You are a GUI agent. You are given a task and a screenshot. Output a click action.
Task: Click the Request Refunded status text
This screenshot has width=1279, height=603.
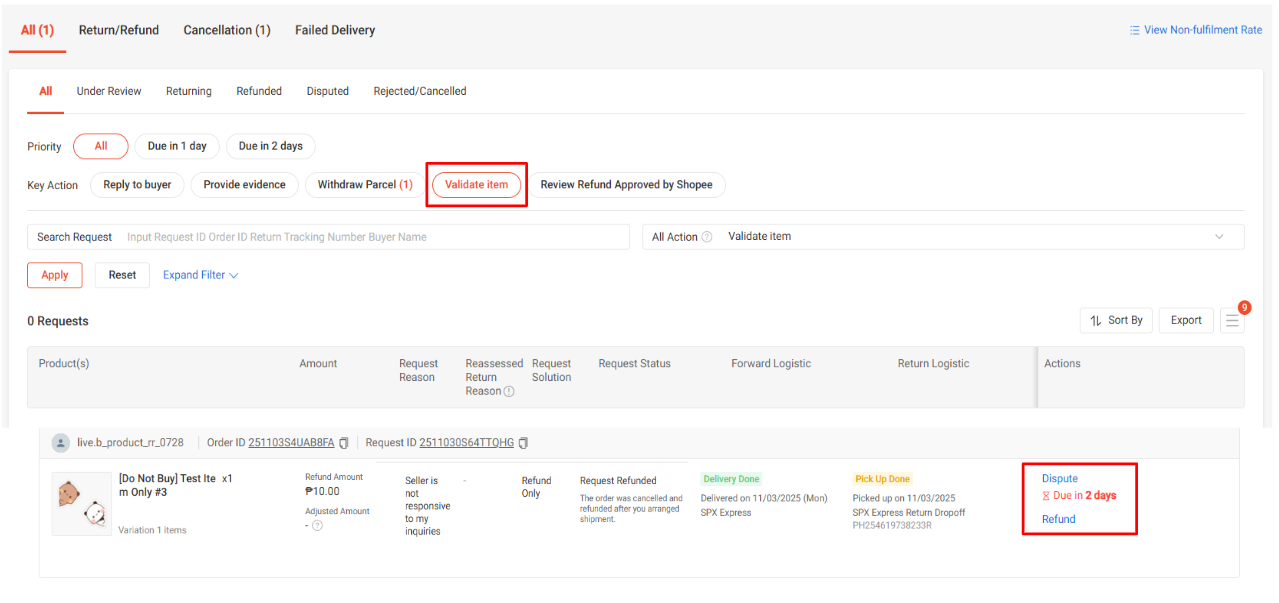tap(618, 481)
